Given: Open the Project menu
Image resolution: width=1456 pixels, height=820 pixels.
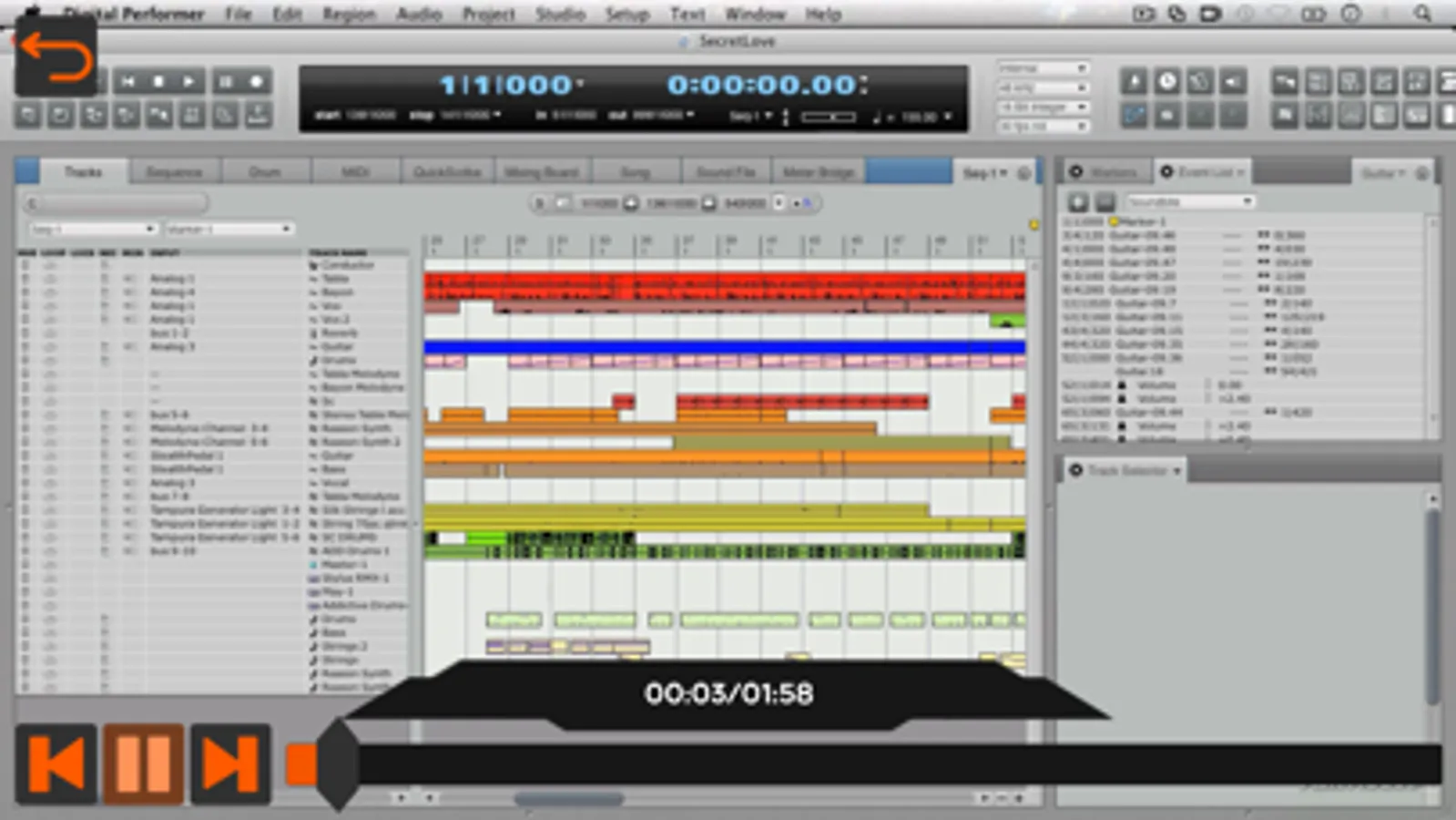Looking at the screenshot, I should pos(488,14).
